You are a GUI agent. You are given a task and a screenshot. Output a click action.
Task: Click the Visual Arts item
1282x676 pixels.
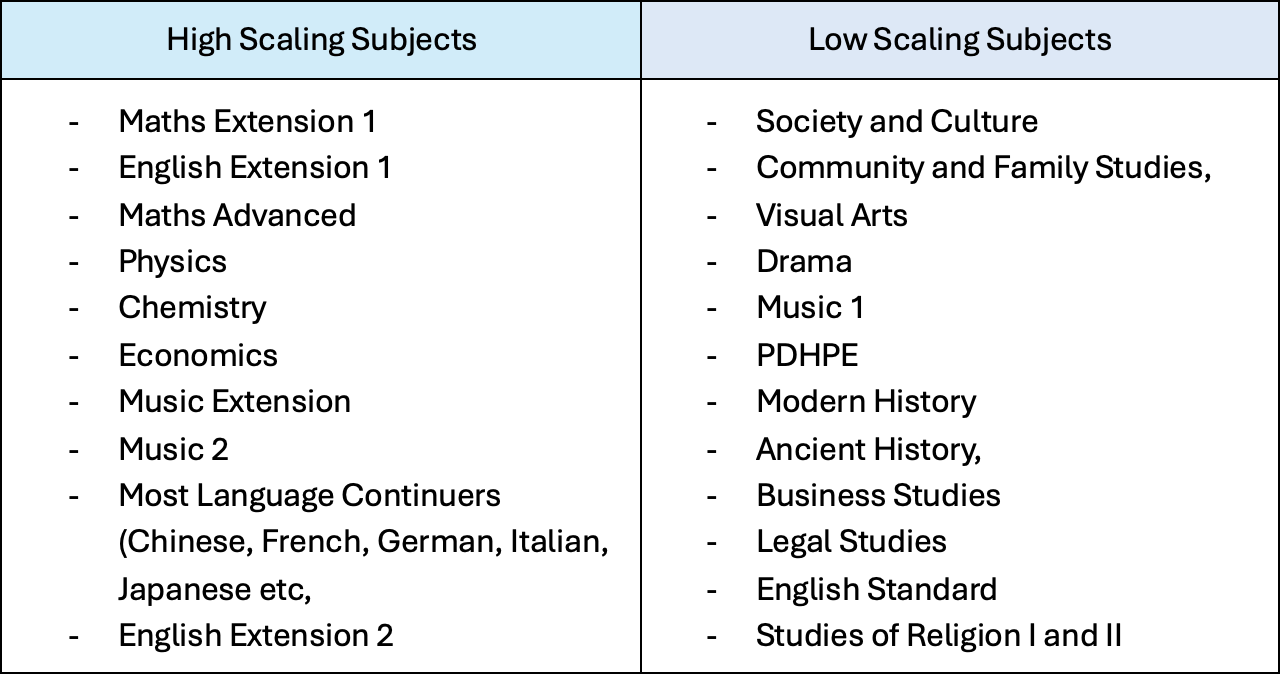coord(832,215)
